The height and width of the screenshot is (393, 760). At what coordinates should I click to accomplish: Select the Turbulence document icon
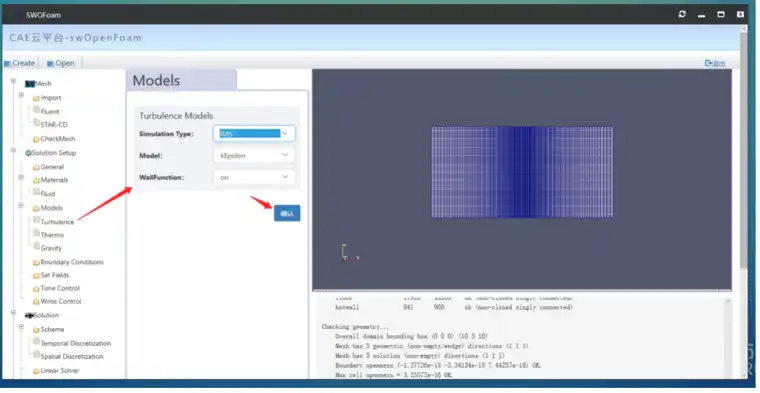click(36, 220)
